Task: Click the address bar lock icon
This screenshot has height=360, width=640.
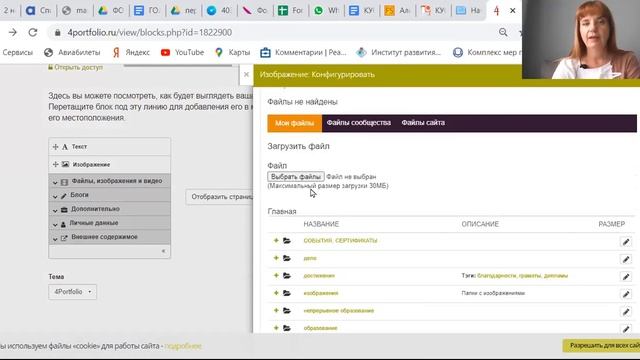Action: click(58, 33)
